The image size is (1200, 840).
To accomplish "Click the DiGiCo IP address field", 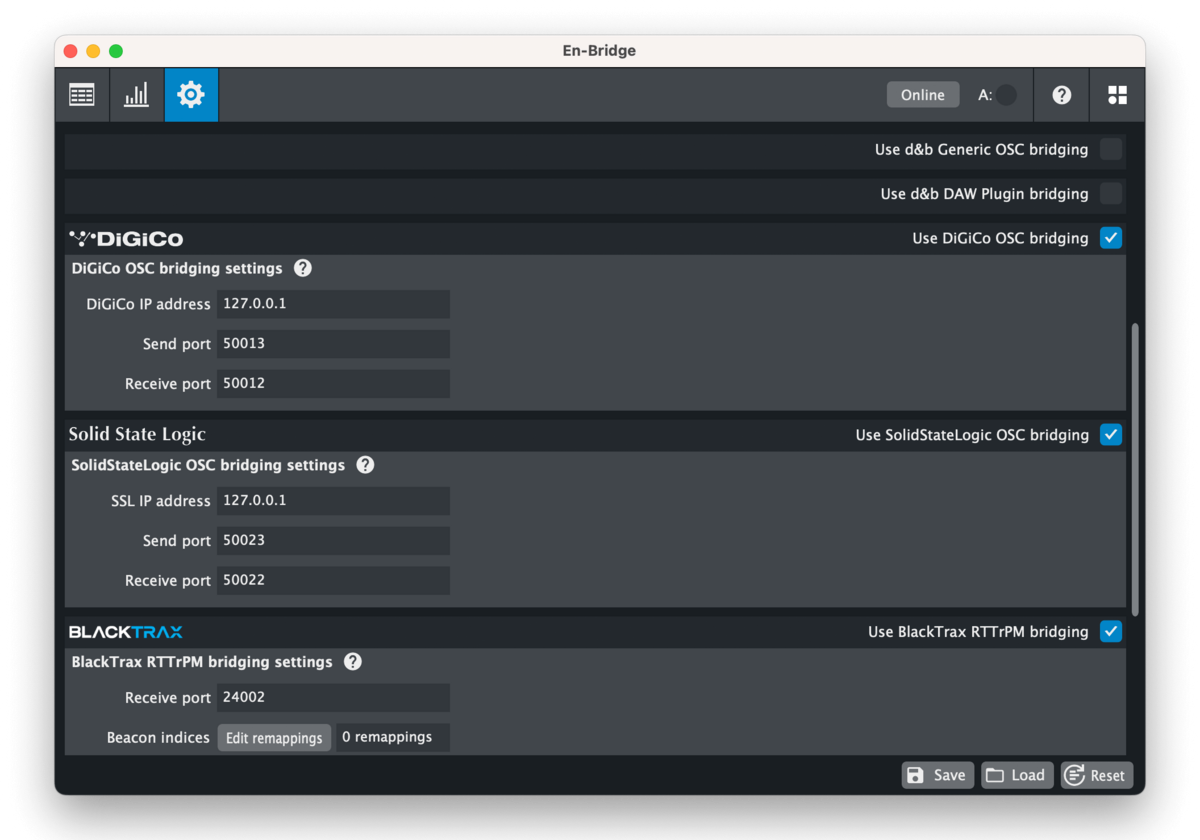I will pos(333,304).
